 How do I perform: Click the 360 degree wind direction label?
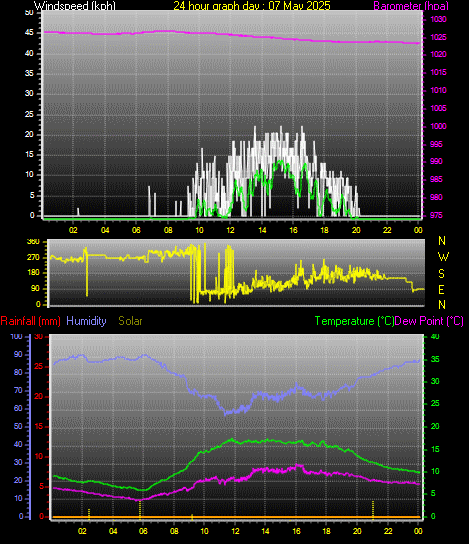[33, 242]
